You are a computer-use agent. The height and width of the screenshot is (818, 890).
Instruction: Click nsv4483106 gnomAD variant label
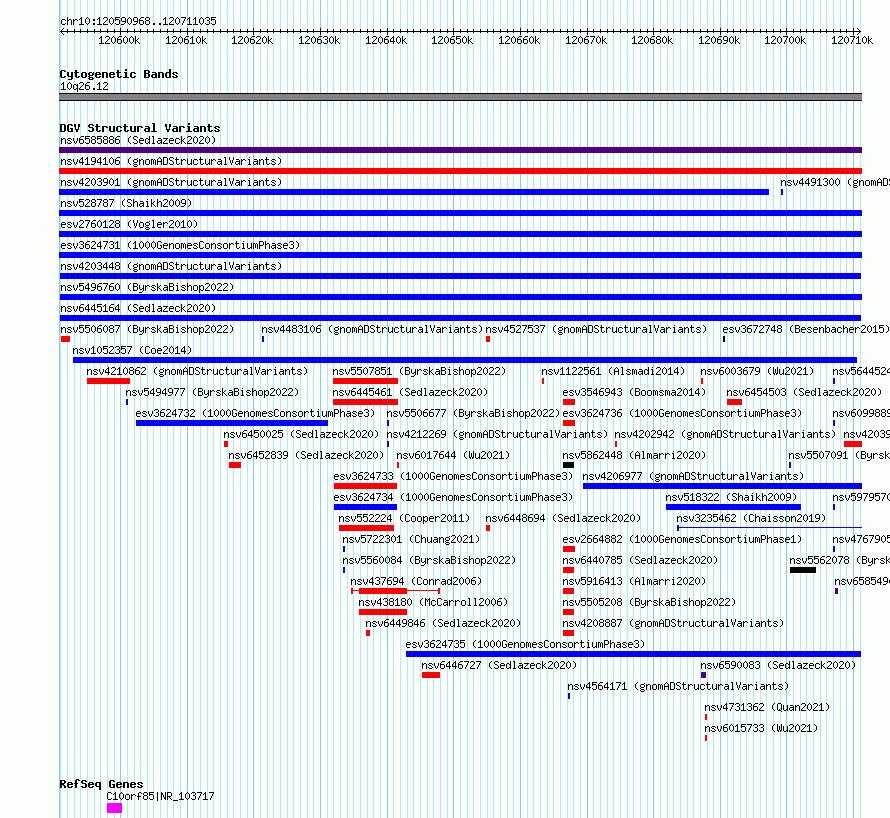[x=372, y=329]
